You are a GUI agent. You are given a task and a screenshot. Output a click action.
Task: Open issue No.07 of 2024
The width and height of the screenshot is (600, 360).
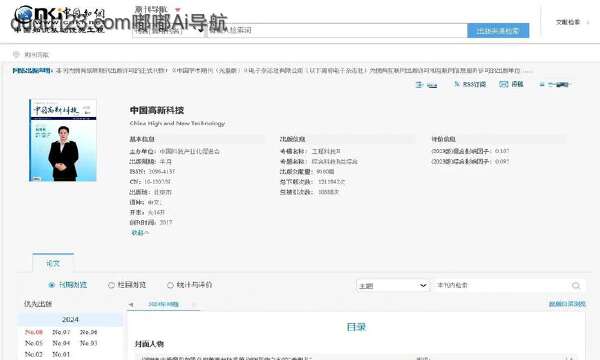pos(61,332)
